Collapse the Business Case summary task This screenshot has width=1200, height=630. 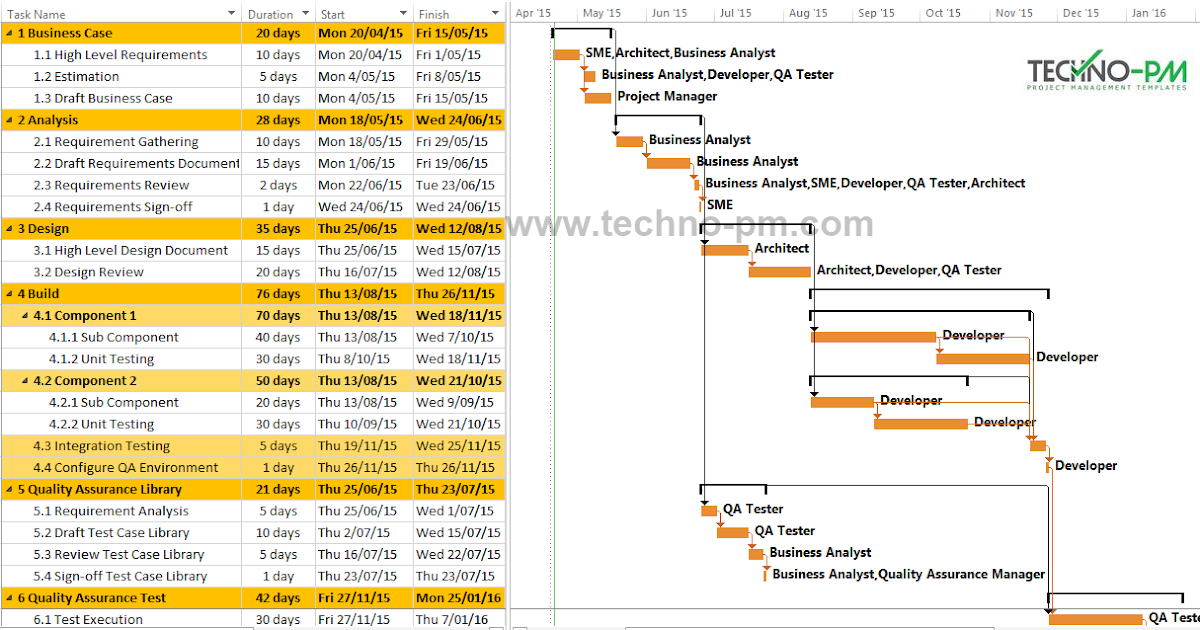point(8,32)
